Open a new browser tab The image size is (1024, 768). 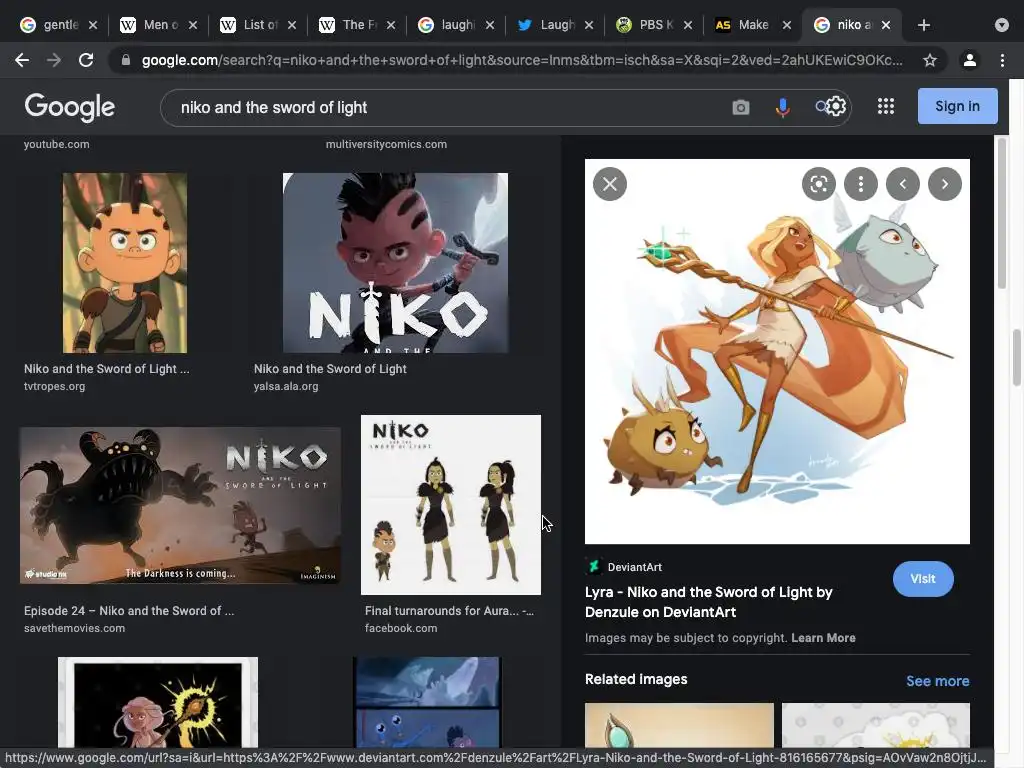click(x=923, y=25)
